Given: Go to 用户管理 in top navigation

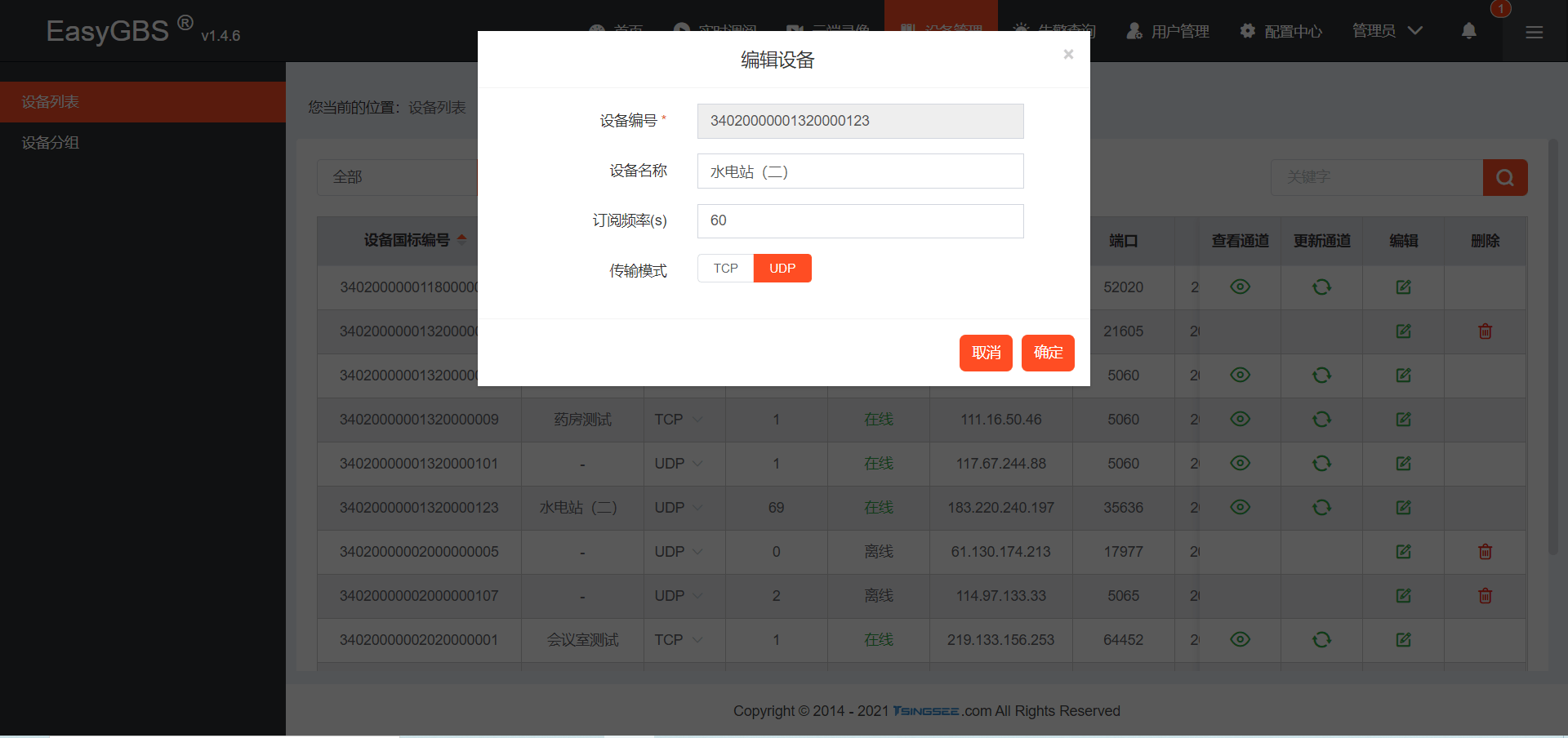Looking at the screenshot, I should tap(1168, 31).
